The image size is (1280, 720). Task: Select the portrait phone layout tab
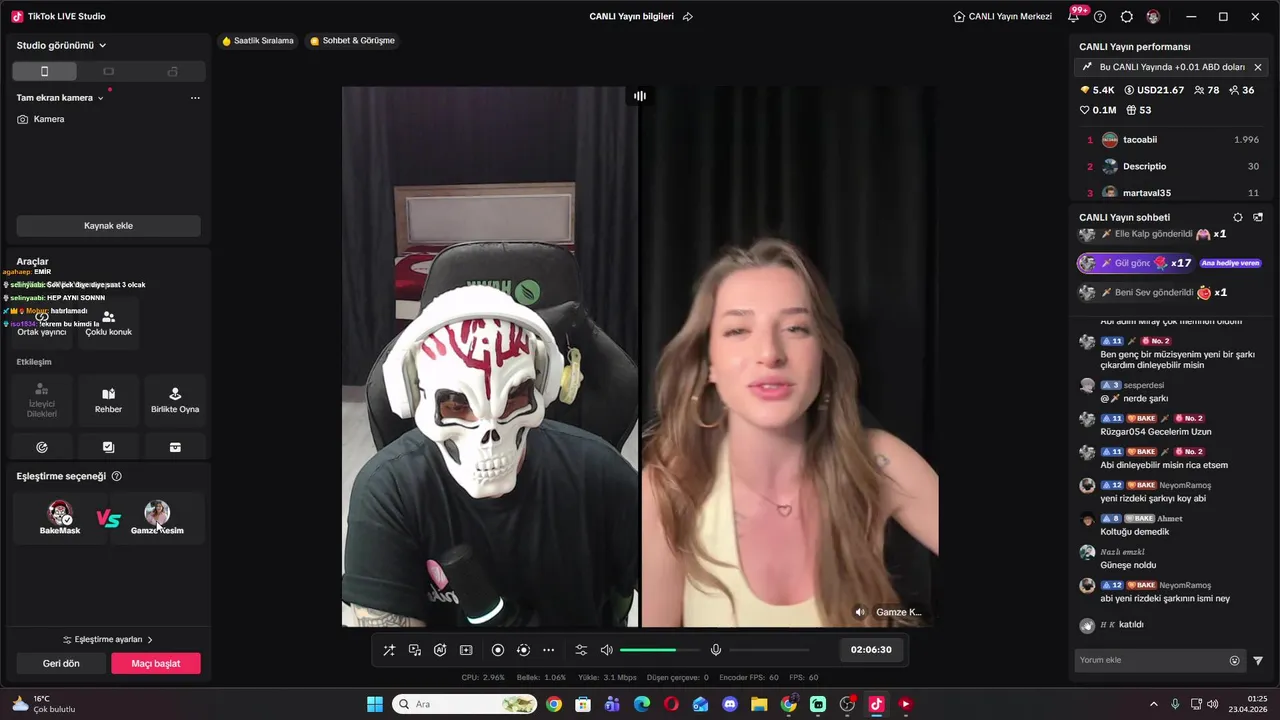(44, 71)
